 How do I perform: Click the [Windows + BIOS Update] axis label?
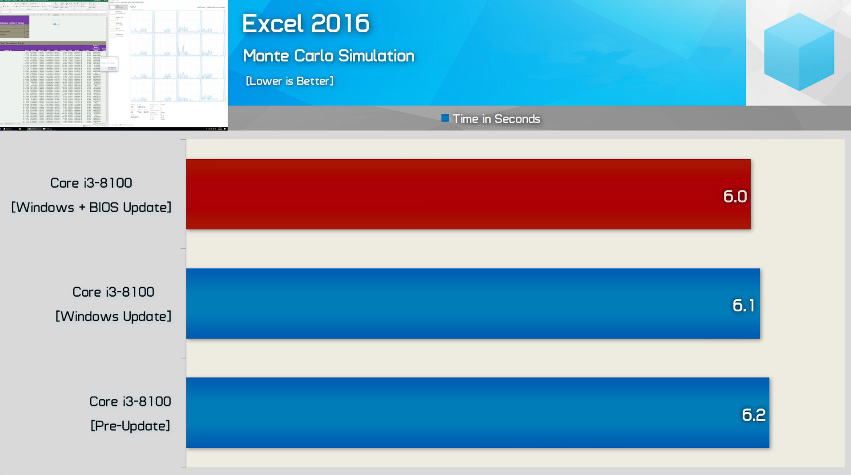(x=91, y=207)
